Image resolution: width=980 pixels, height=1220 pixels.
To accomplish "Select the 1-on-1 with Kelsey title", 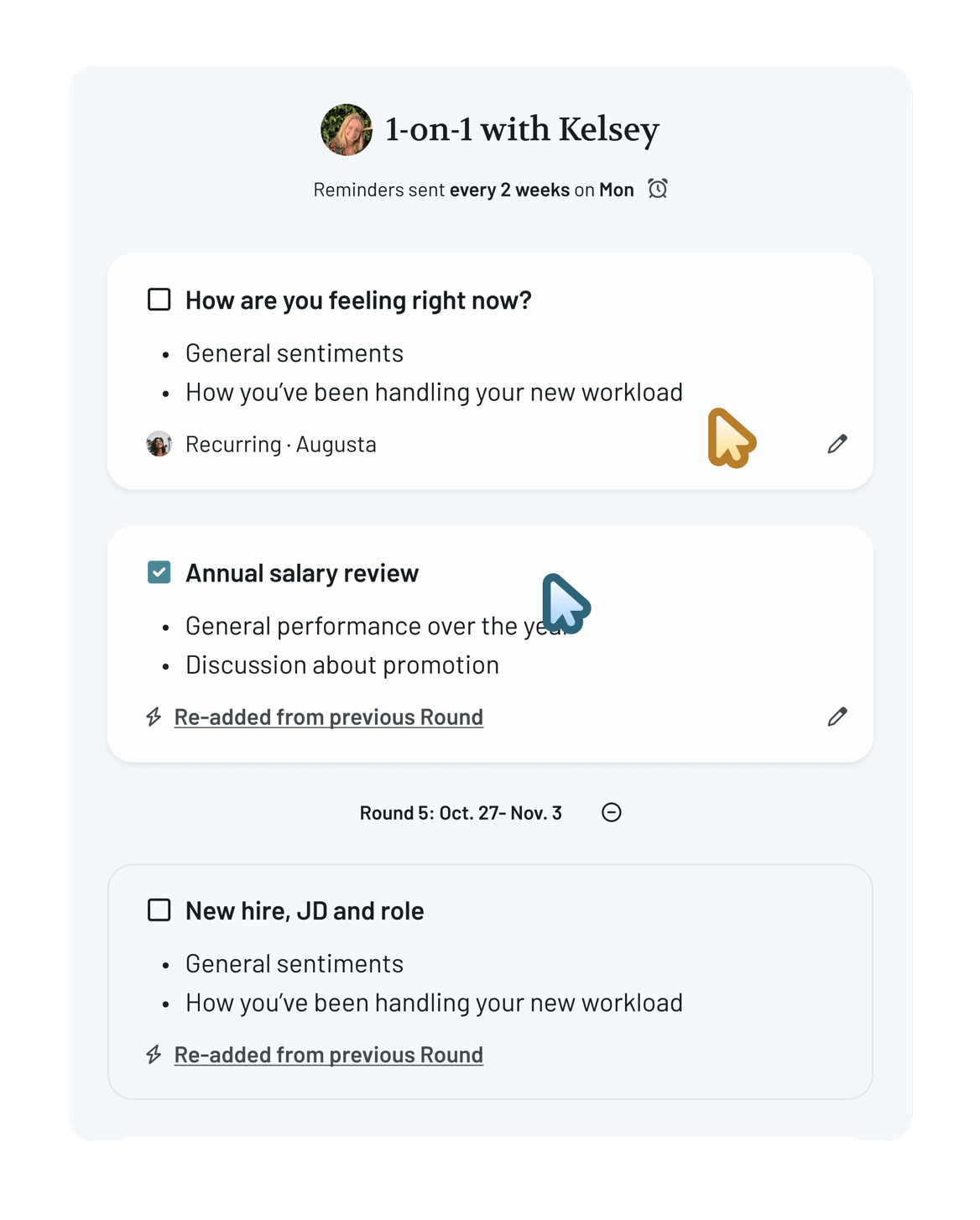I will coord(520,128).
